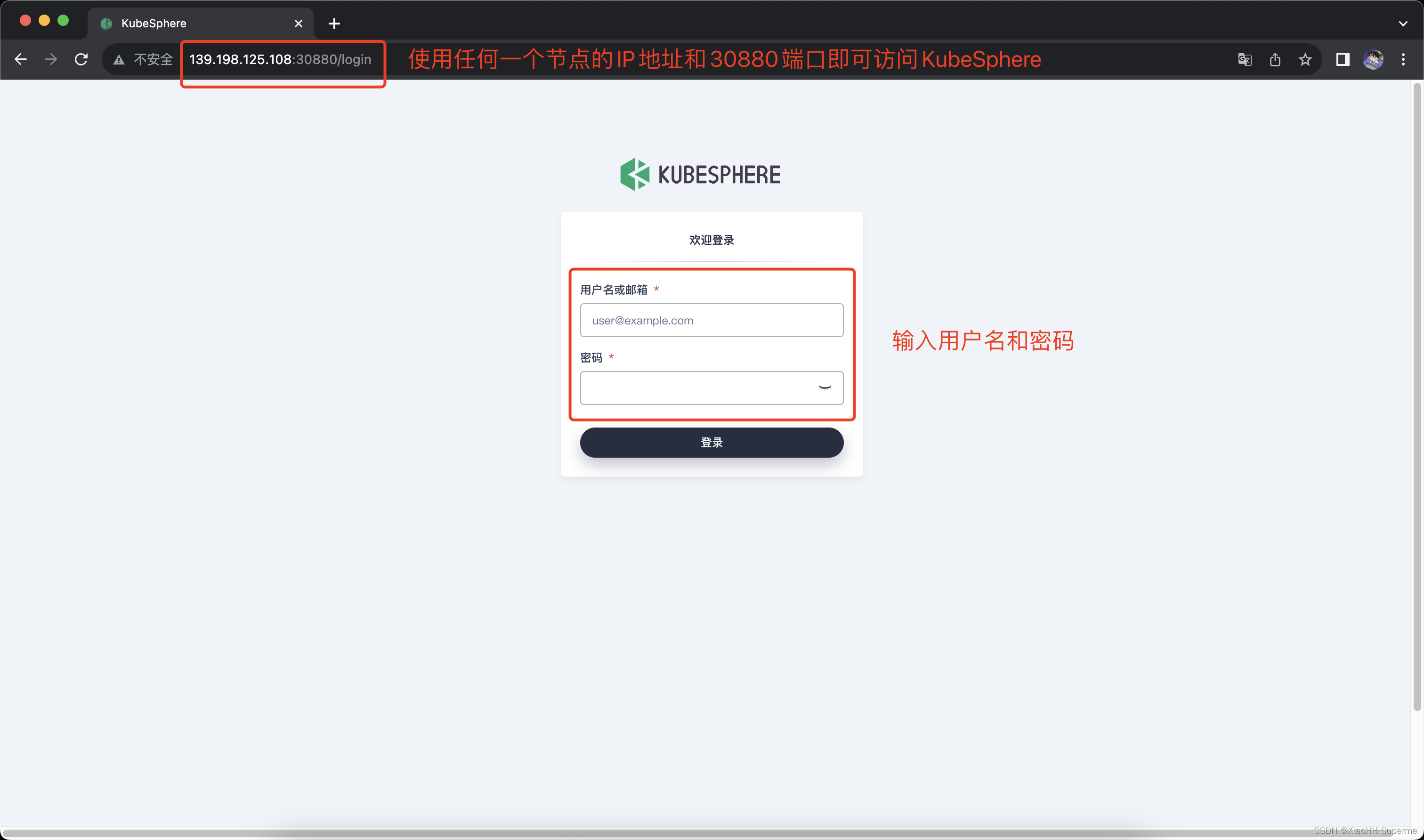The height and width of the screenshot is (840, 1424).
Task: Reload the KubeSphere login page
Action: (81, 59)
